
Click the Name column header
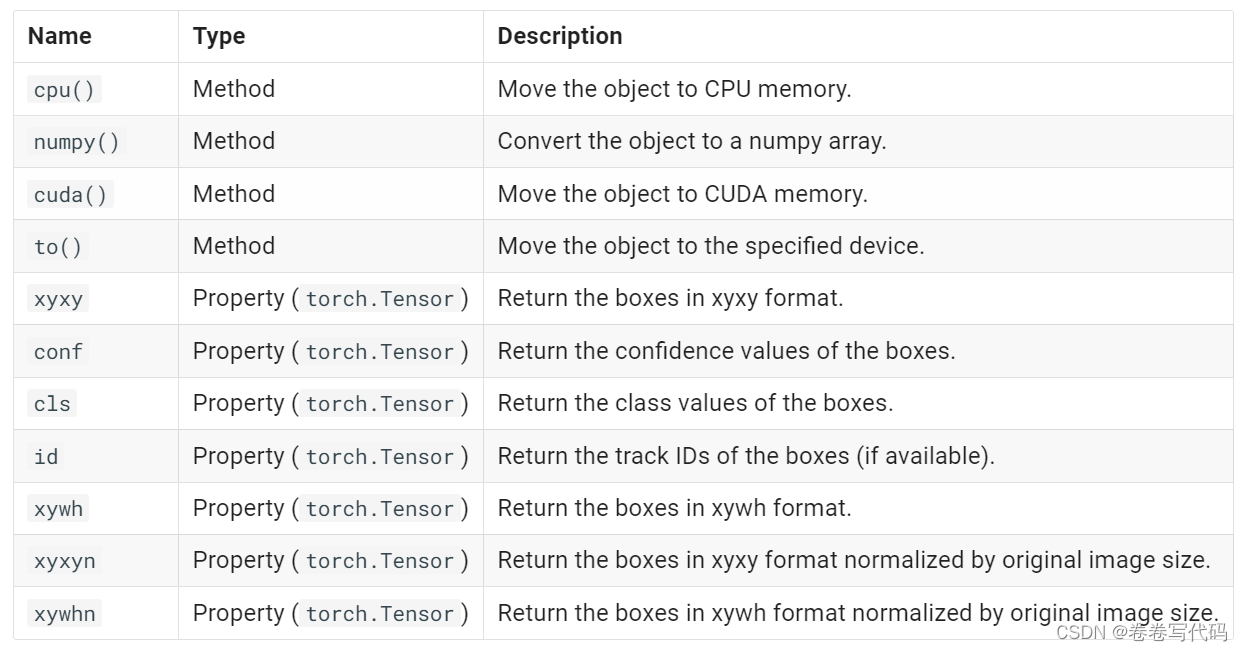(x=59, y=36)
